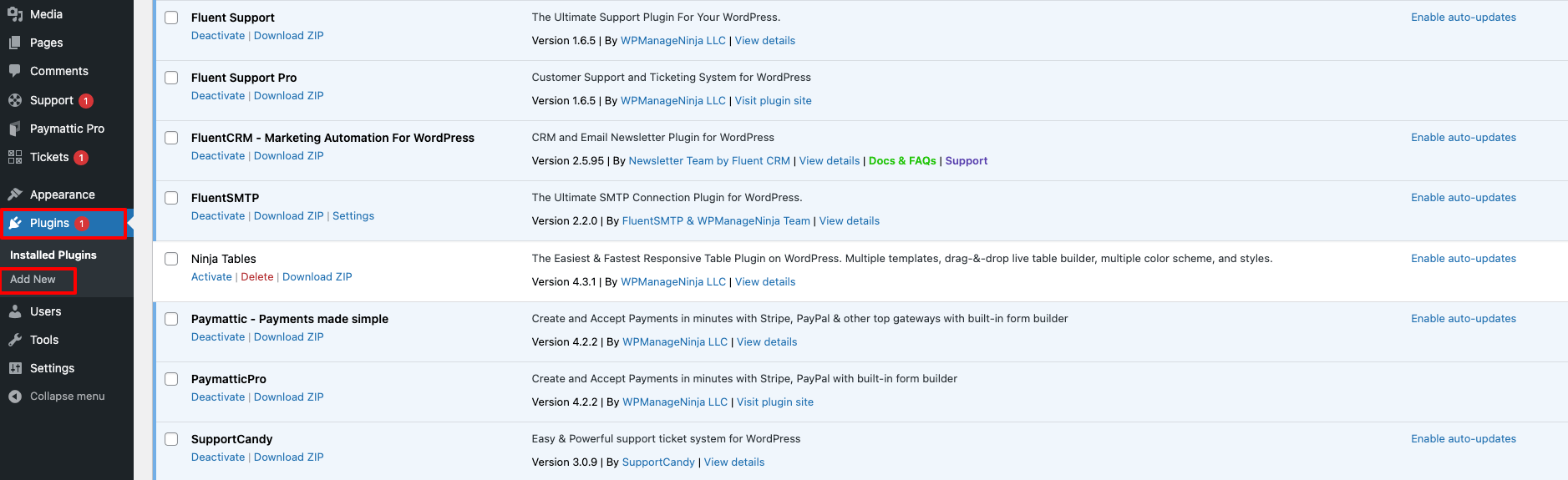Tick the SupportCandy plugin checkbox
Viewport: 1568px width, 480px height.
tap(171, 439)
